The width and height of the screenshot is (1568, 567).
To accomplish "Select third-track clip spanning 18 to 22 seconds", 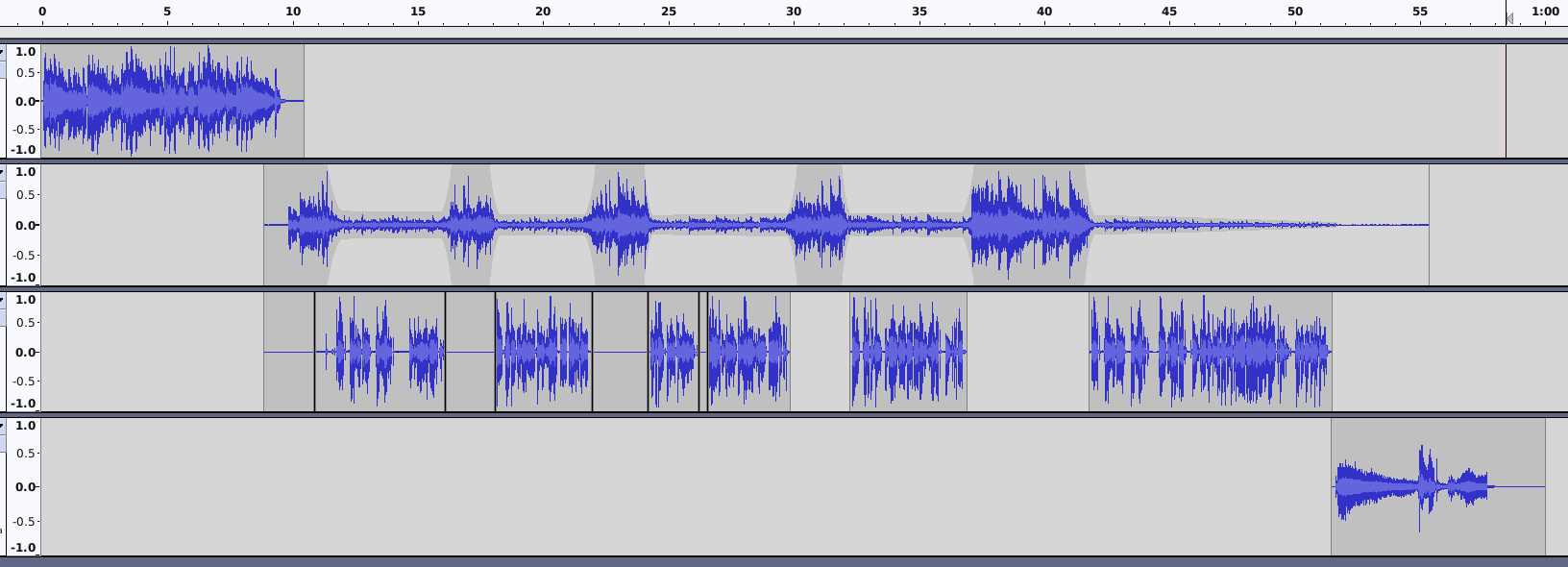I will pos(544,352).
